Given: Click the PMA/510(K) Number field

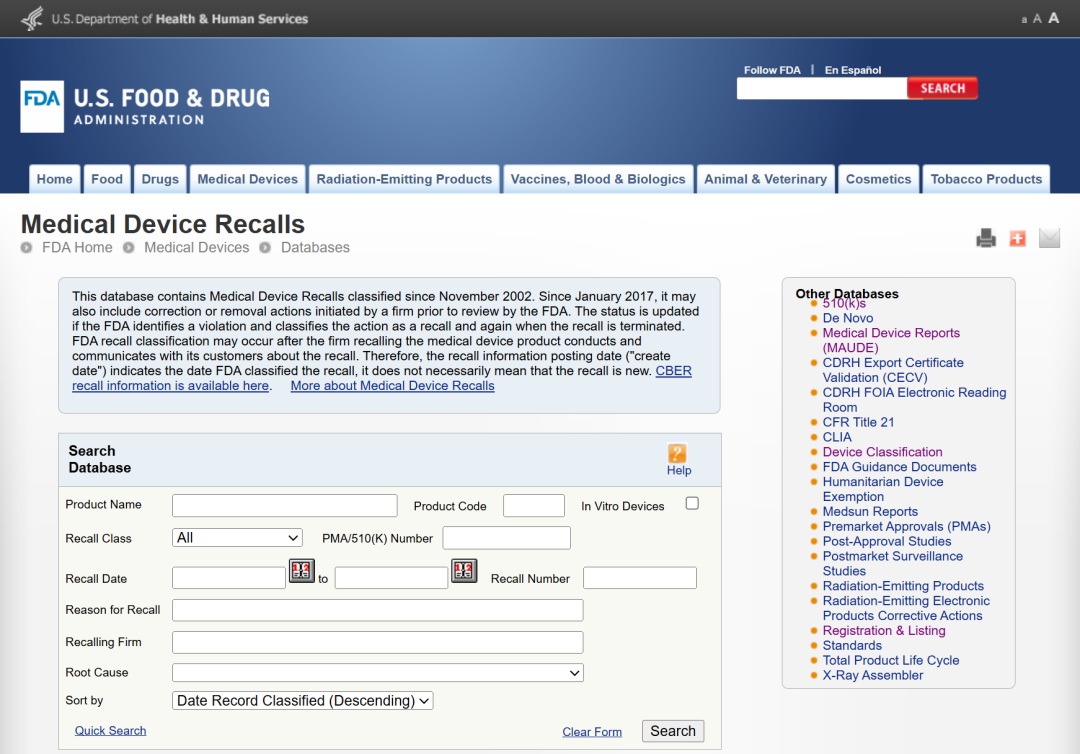Looking at the screenshot, I should [506, 538].
